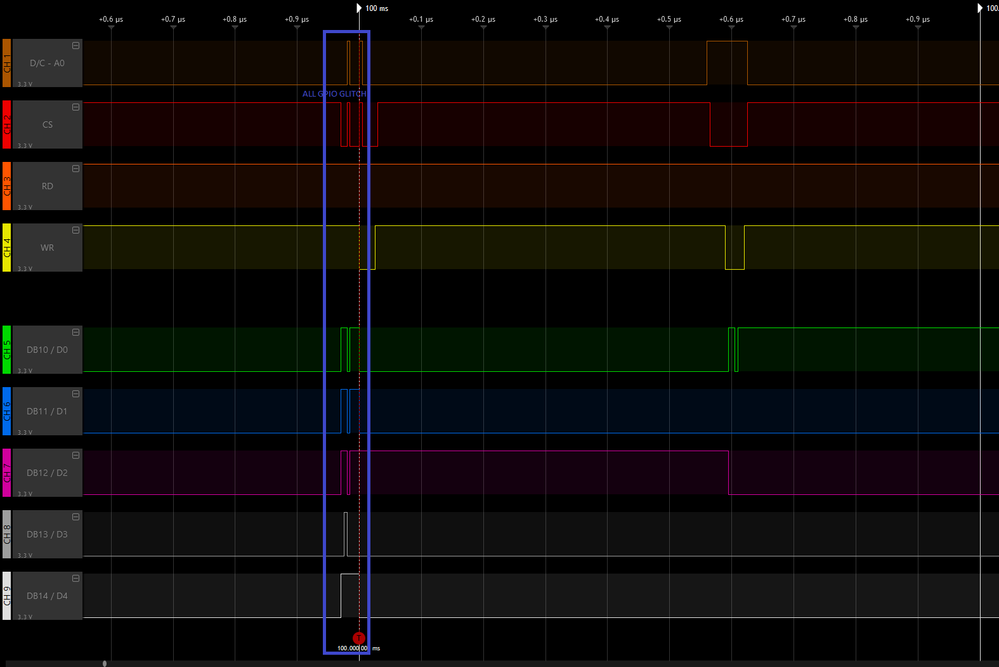Click the 100.000.00 ms trigger time readout
This screenshot has width=999, height=667.
pos(359,649)
